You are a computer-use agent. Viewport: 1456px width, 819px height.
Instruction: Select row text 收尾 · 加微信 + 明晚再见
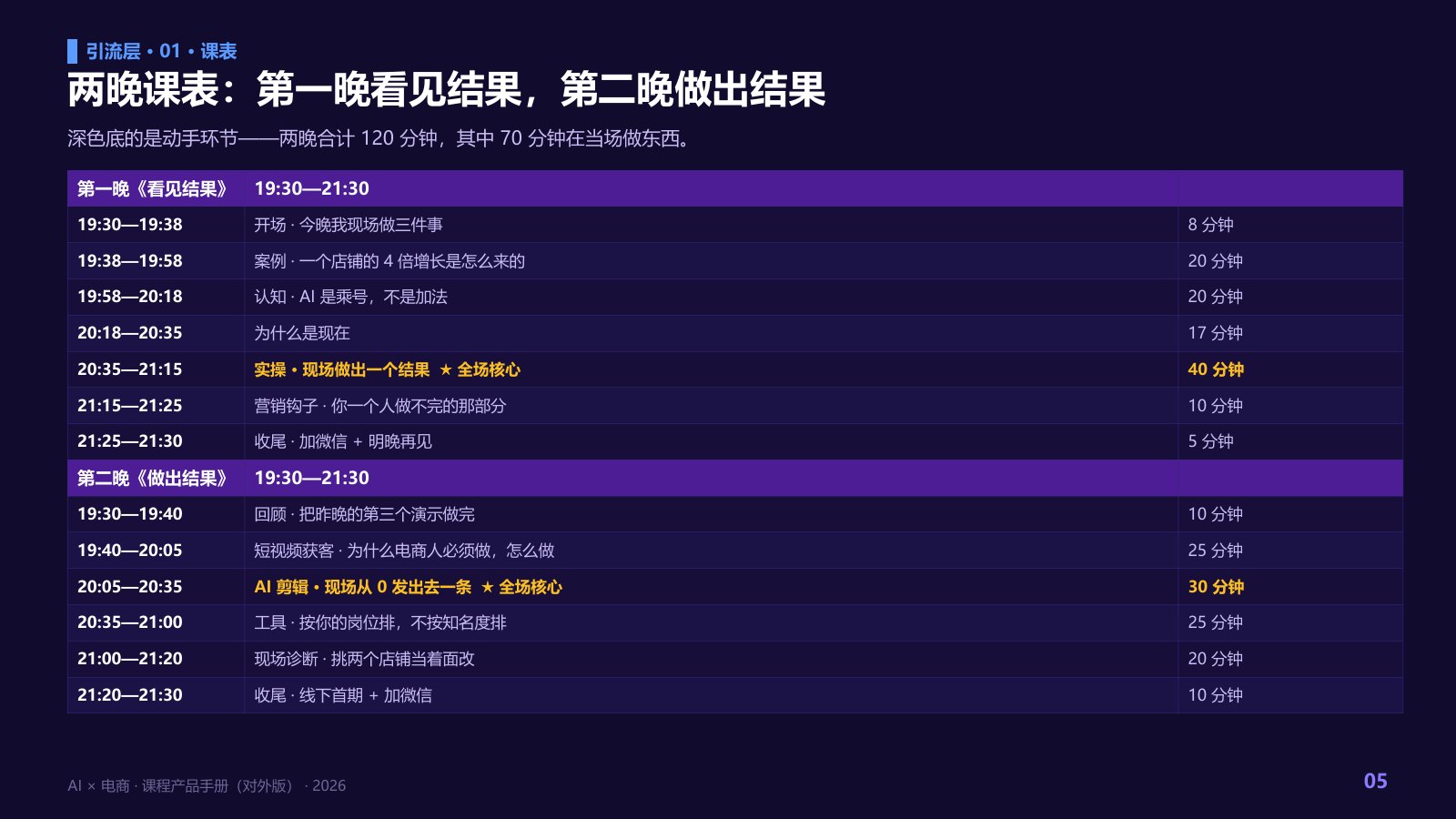tap(343, 441)
